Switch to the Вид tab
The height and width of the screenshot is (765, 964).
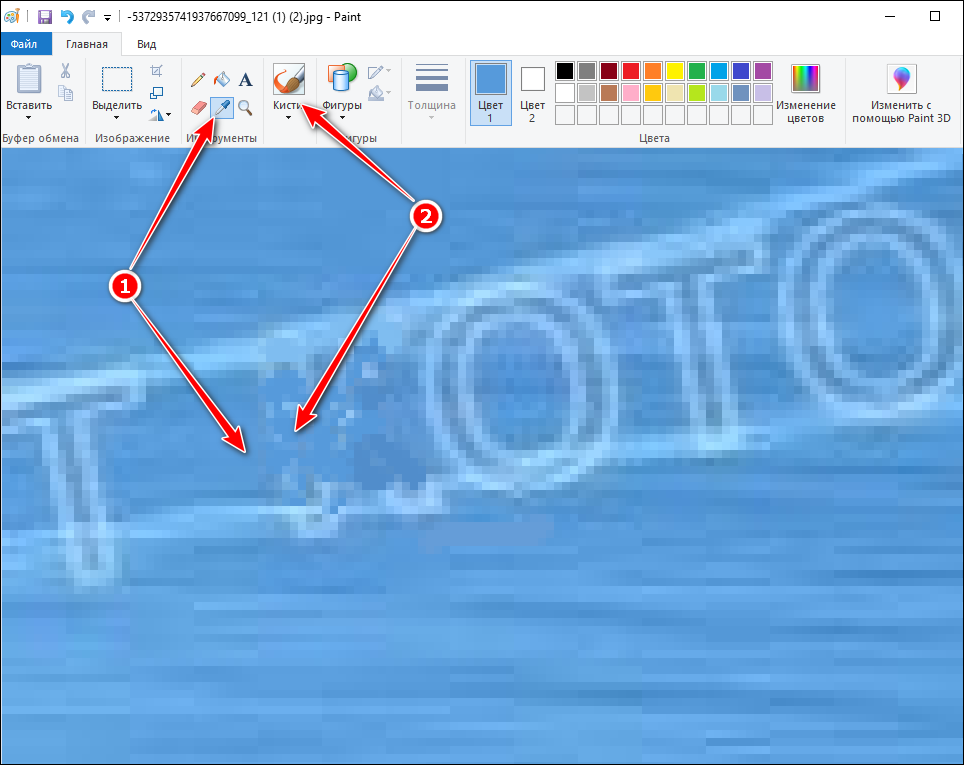pyautogui.click(x=146, y=44)
